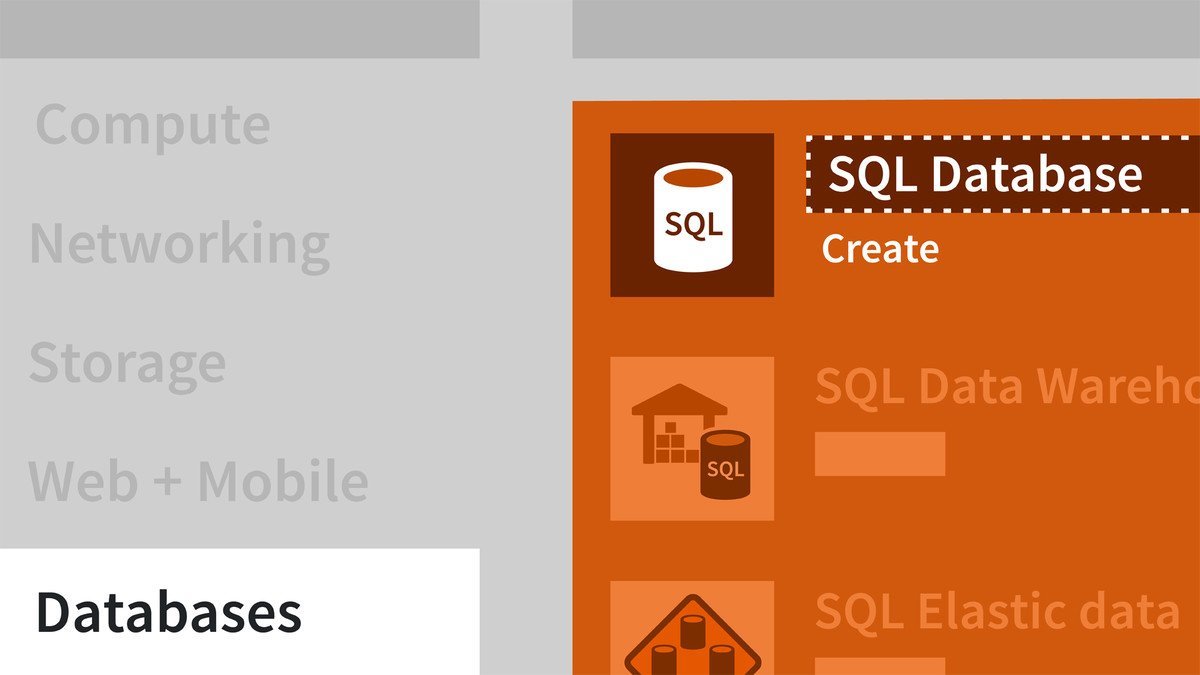Select the highlighted Databases category
The height and width of the screenshot is (675, 1200).
(169, 612)
